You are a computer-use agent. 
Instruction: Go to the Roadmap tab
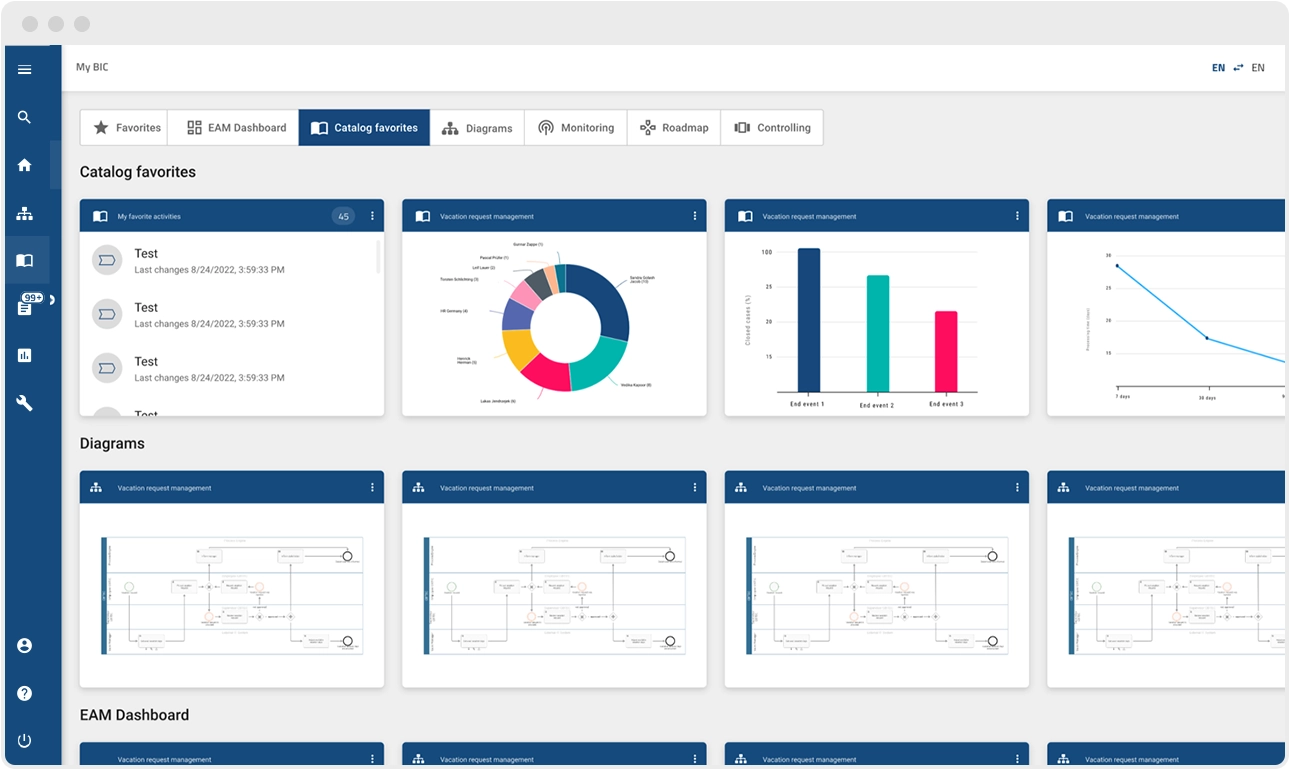point(674,128)
